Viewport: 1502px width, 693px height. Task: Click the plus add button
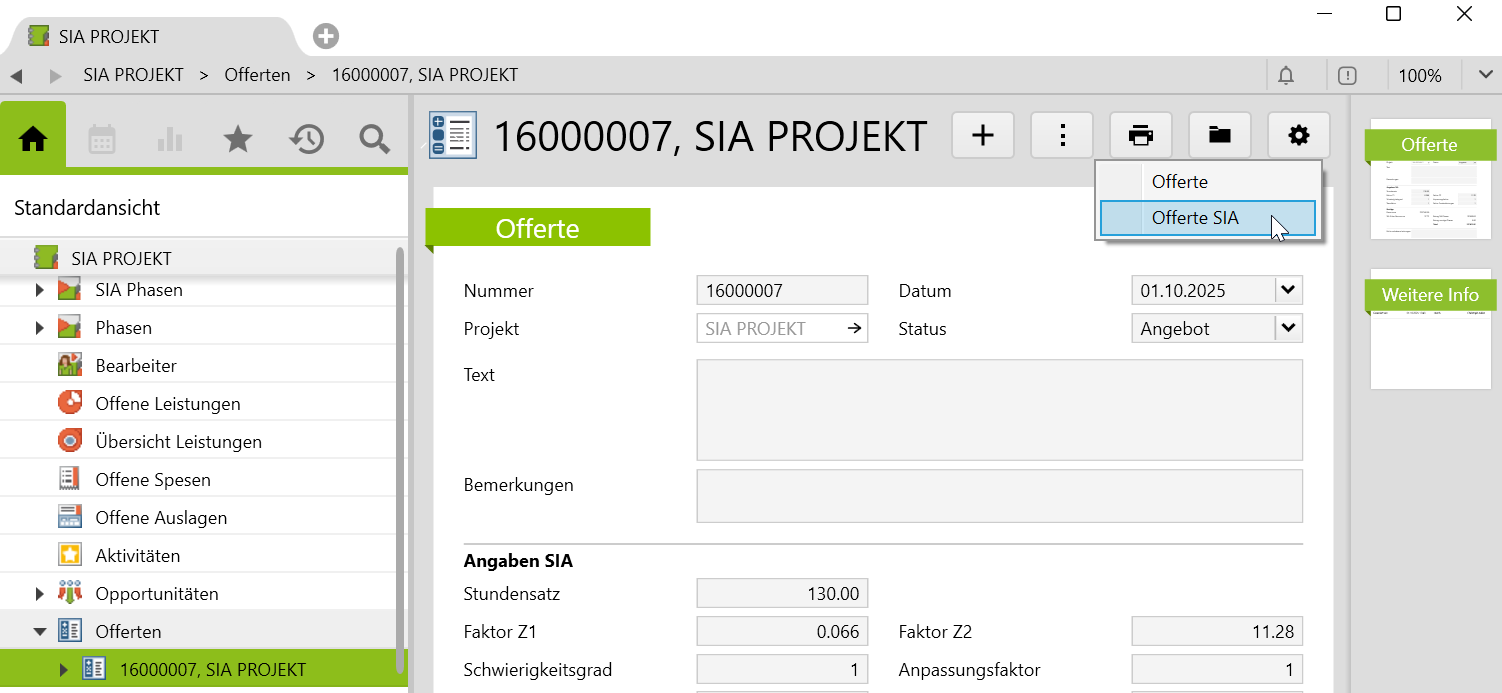pos(982,135)
